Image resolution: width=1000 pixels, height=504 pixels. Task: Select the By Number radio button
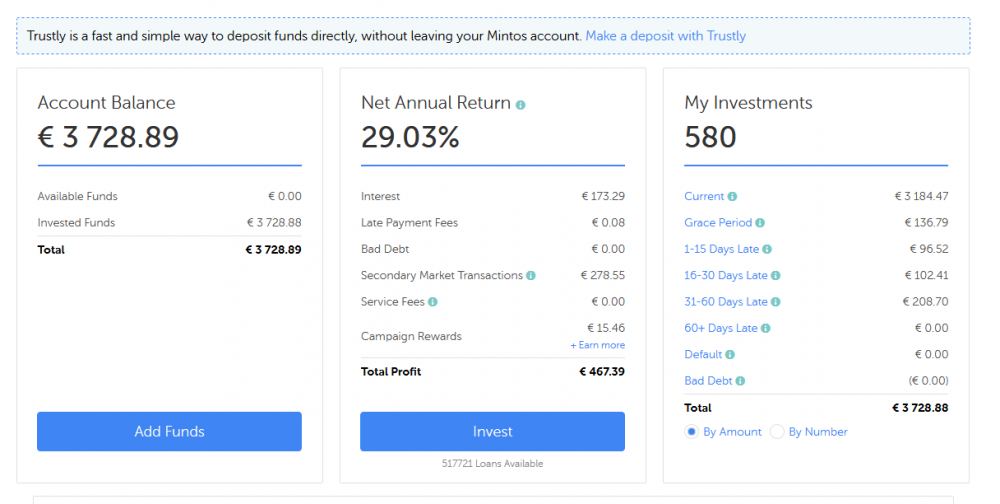pos(777,432)
